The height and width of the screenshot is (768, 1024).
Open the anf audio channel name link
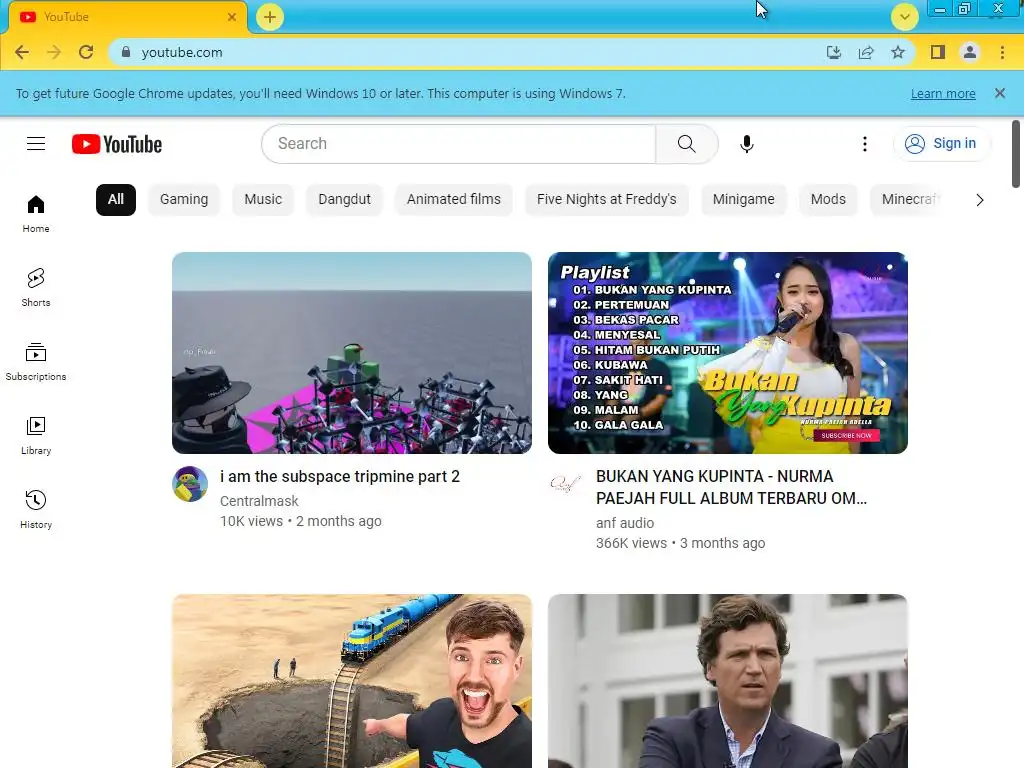point(625,523)
